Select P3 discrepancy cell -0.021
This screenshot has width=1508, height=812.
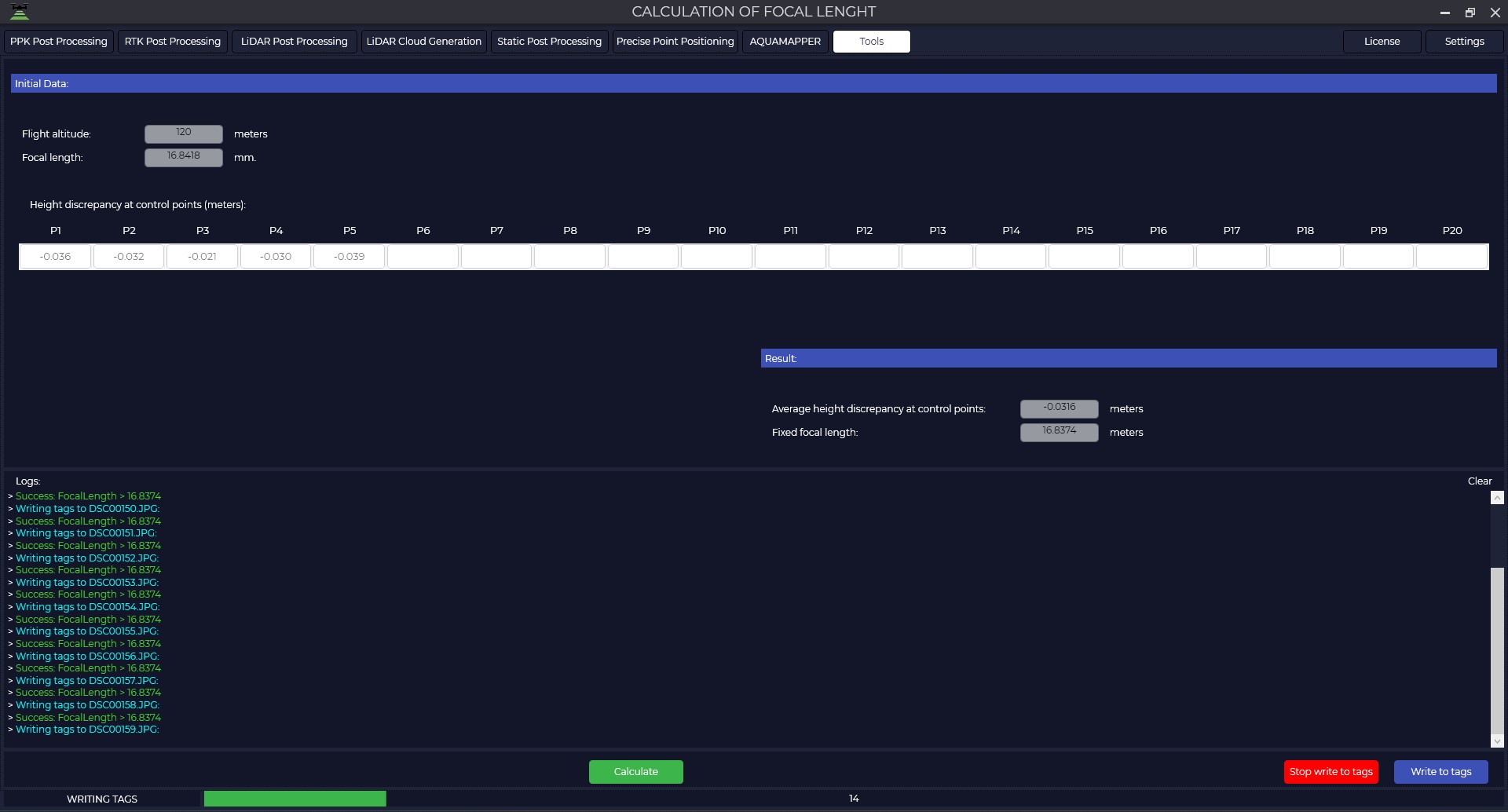(x=203, y=257)
